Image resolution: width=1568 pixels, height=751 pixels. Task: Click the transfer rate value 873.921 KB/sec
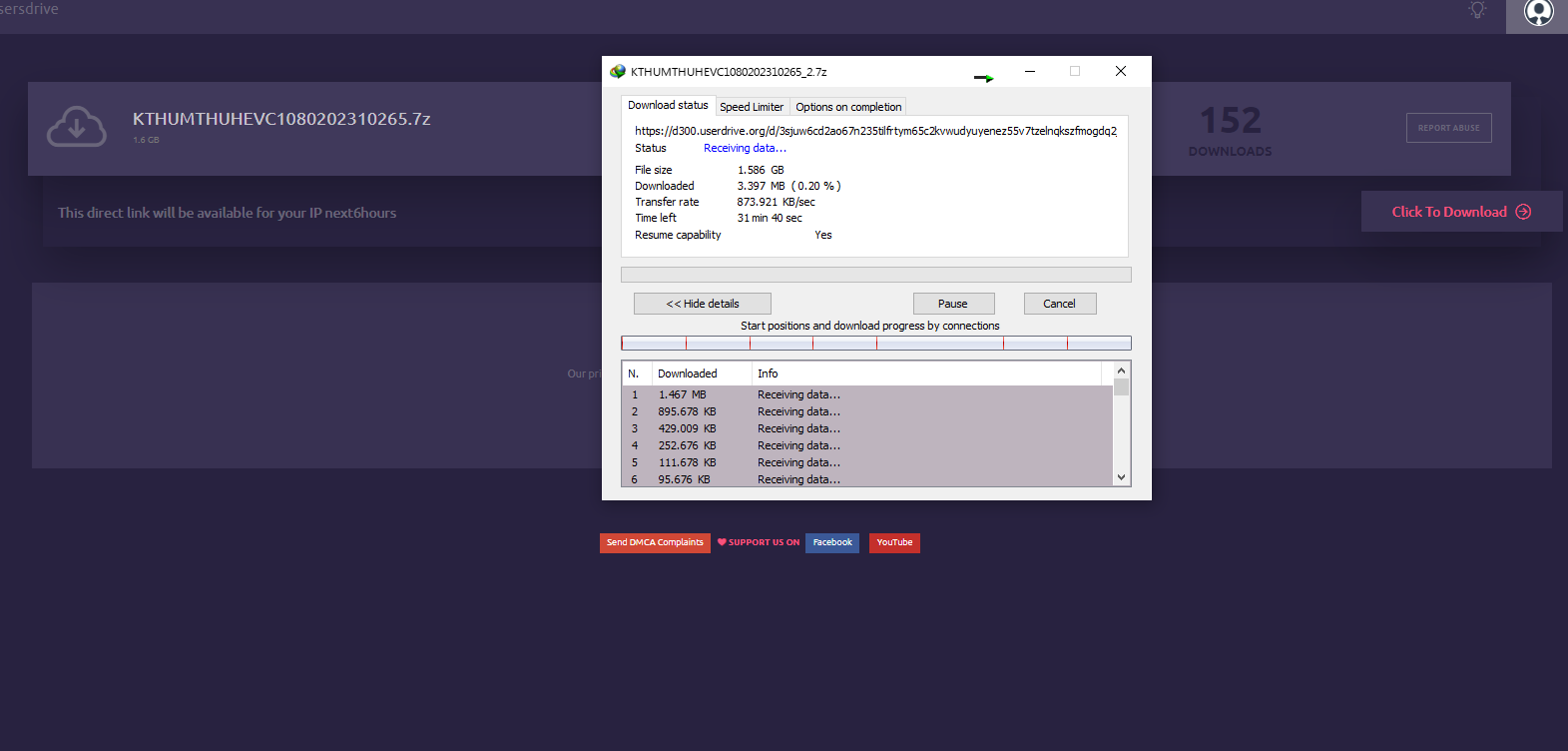(776, 202)
